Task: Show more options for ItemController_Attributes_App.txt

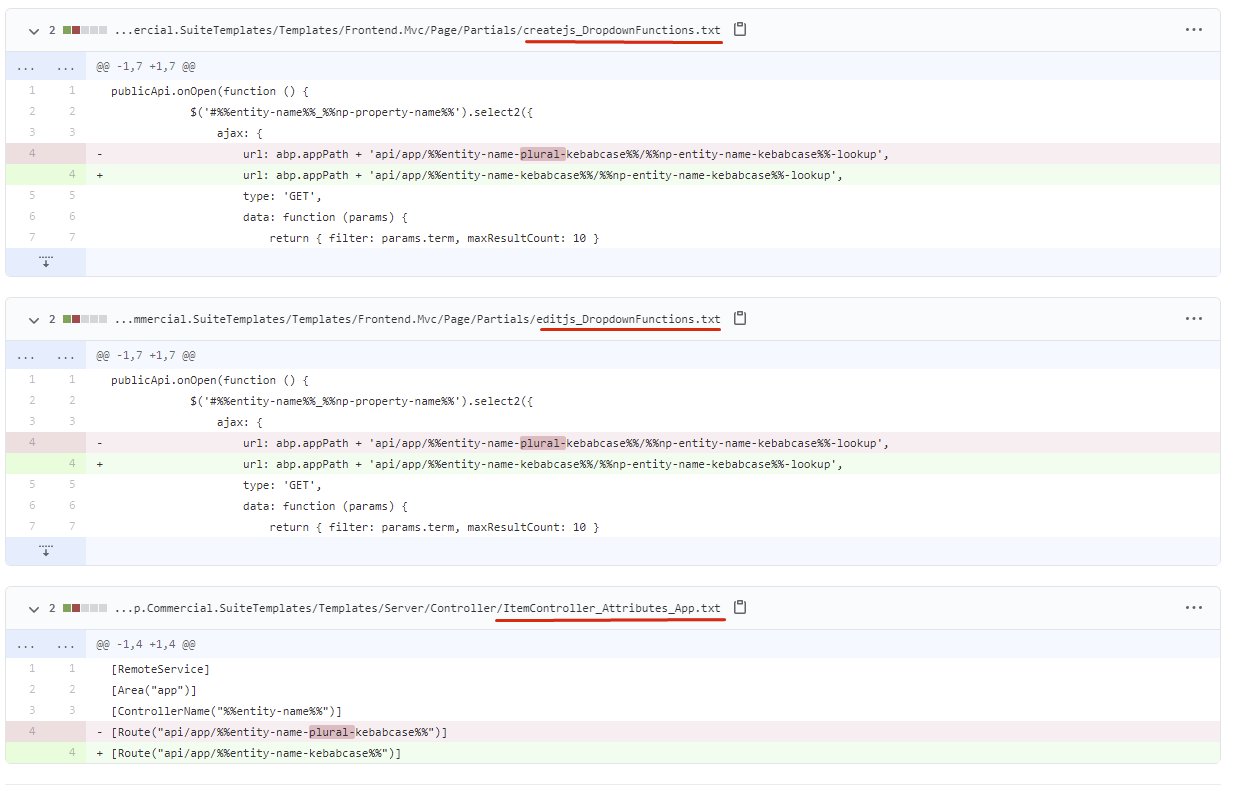Action: (x=1193, y=608)
